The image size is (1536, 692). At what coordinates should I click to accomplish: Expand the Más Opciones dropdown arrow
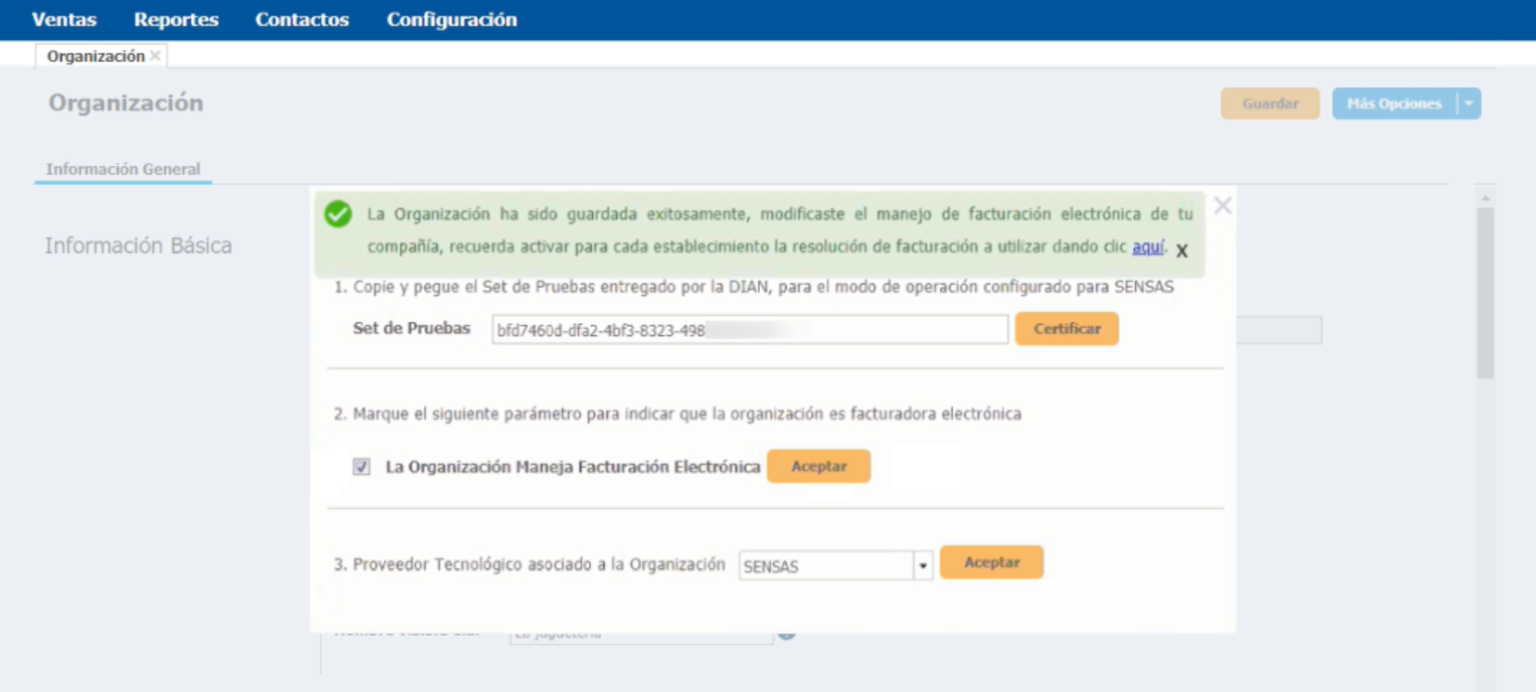pos(1468,104)
